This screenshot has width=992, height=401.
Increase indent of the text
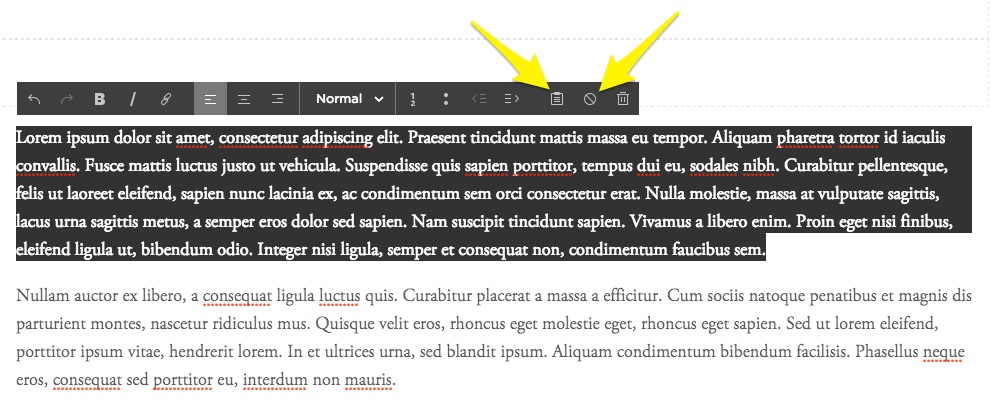click(511, 99)
